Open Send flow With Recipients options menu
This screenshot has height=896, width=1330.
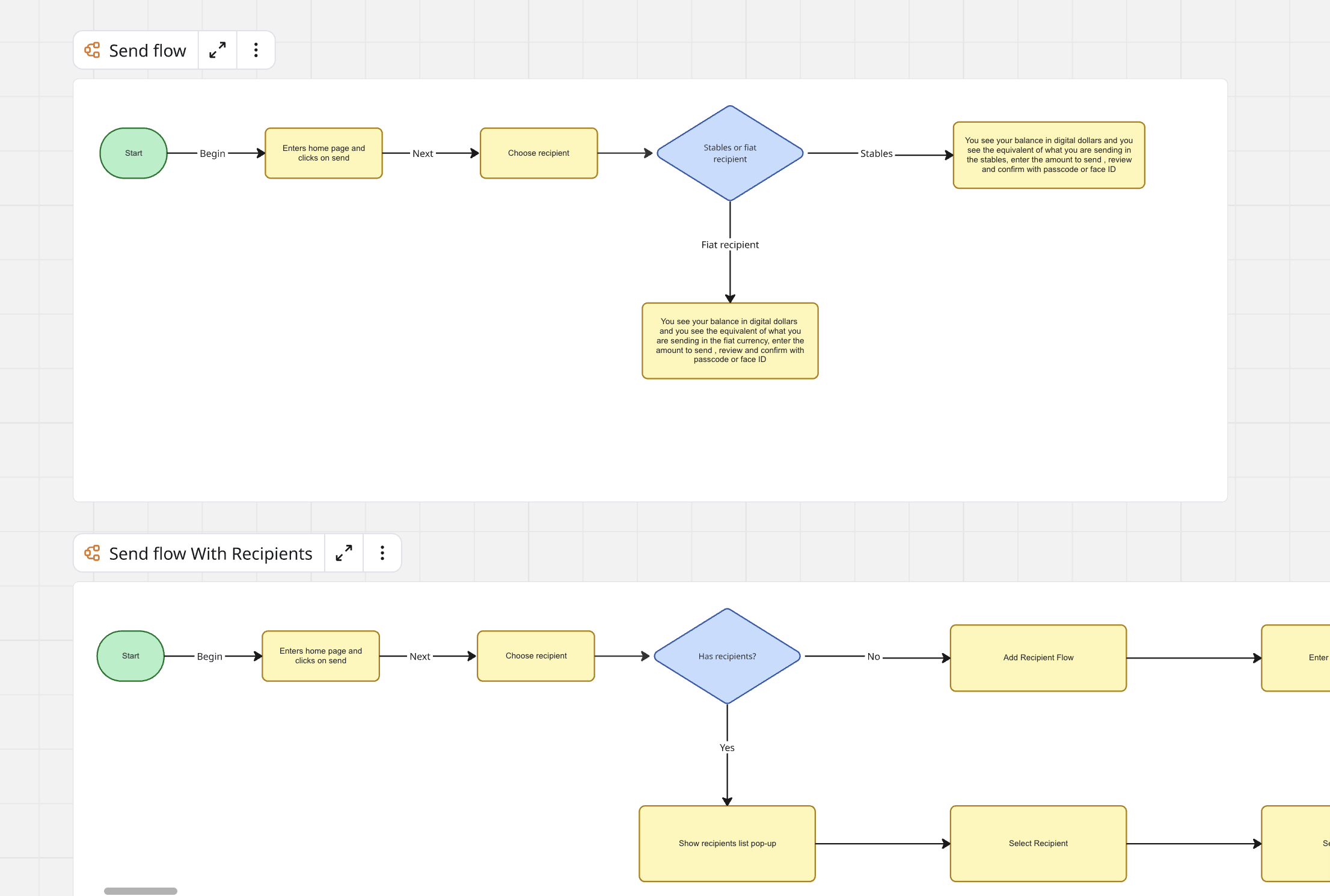point(382,553)
